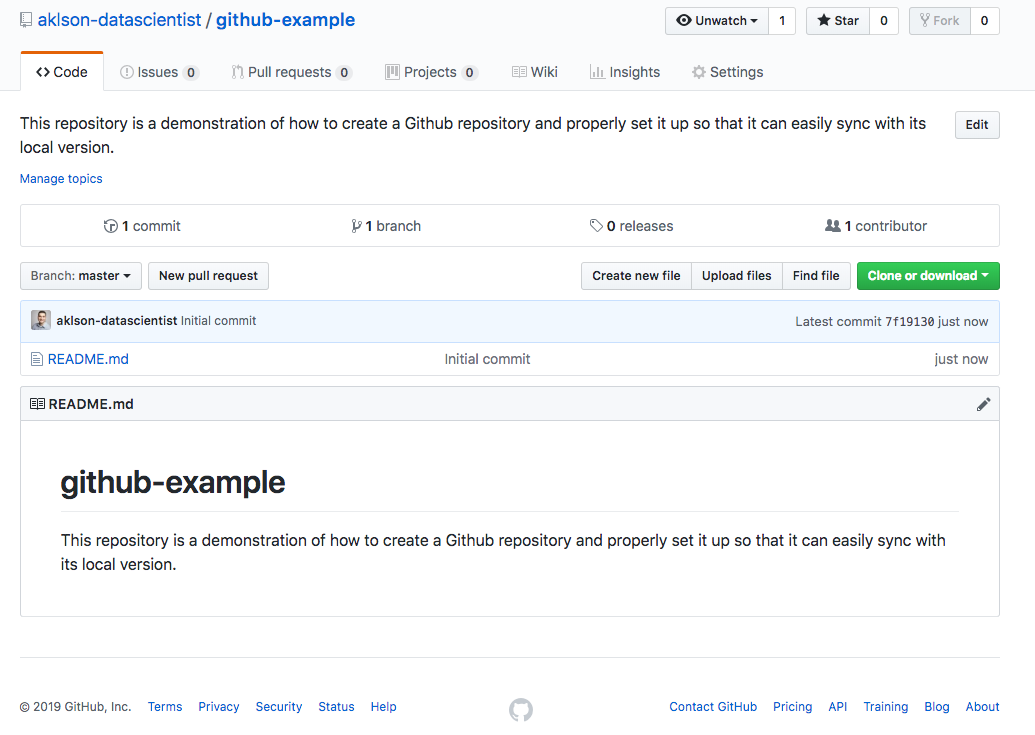1035x735 pixels.
Task: View the 1 commit history
Action: pyautogui.click(x=142, y=226)
